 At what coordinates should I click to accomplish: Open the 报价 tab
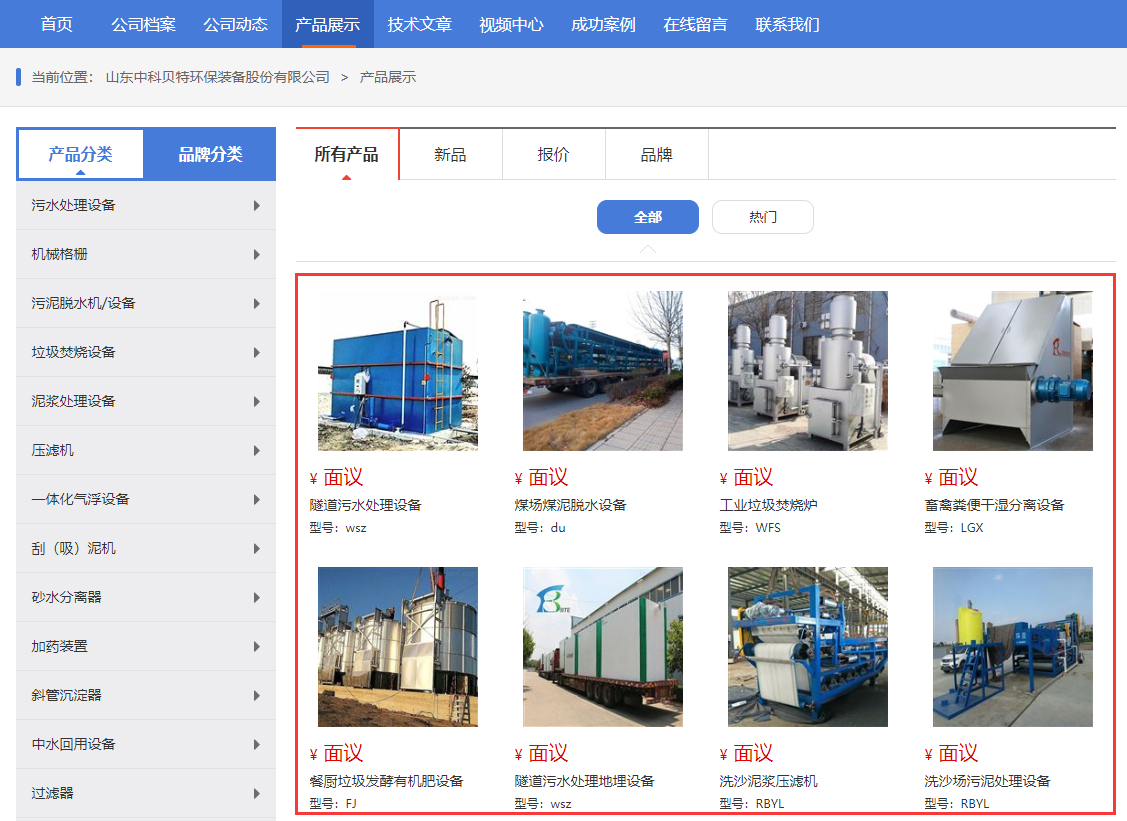(553, 155)
